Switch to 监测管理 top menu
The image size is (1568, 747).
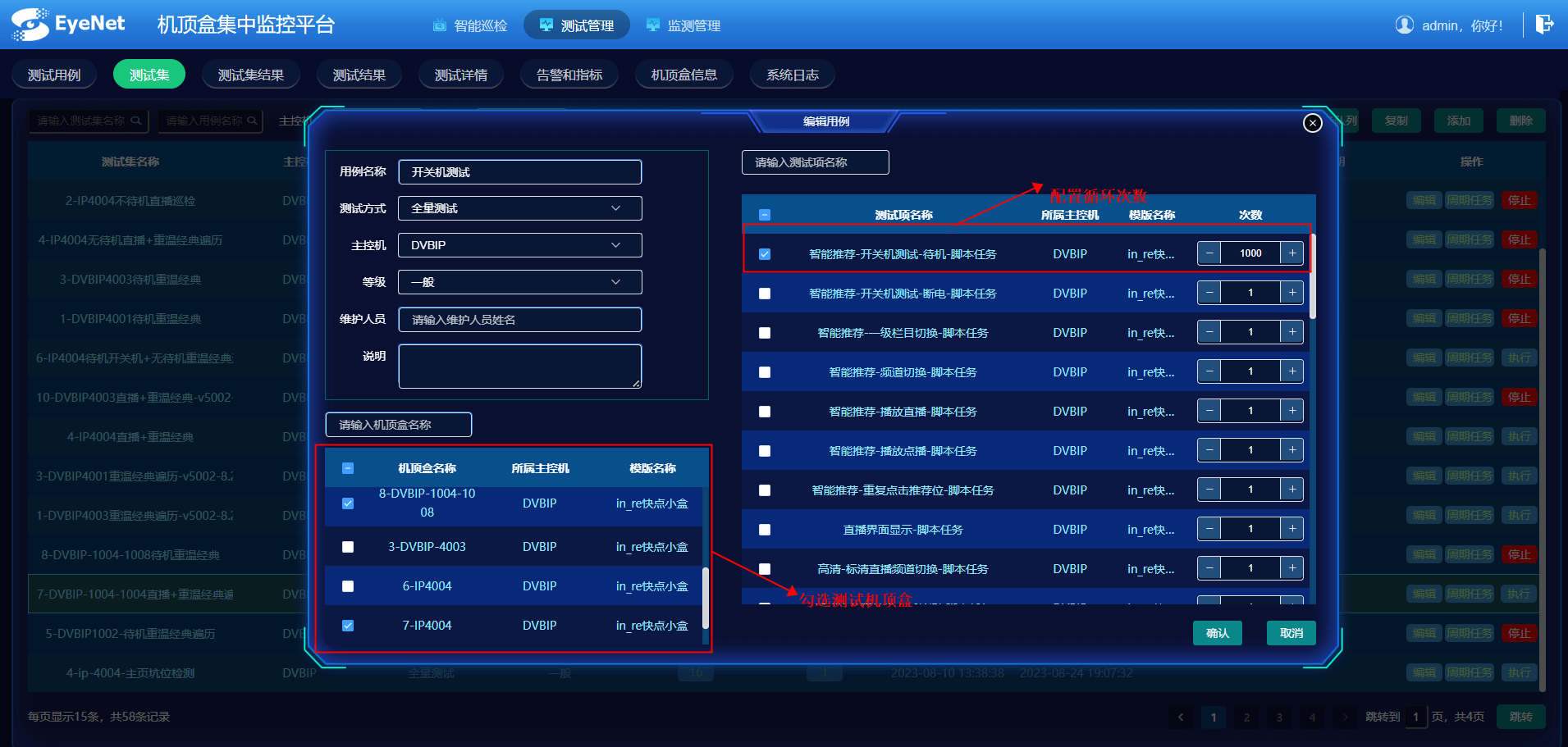[x=683, y=25]
